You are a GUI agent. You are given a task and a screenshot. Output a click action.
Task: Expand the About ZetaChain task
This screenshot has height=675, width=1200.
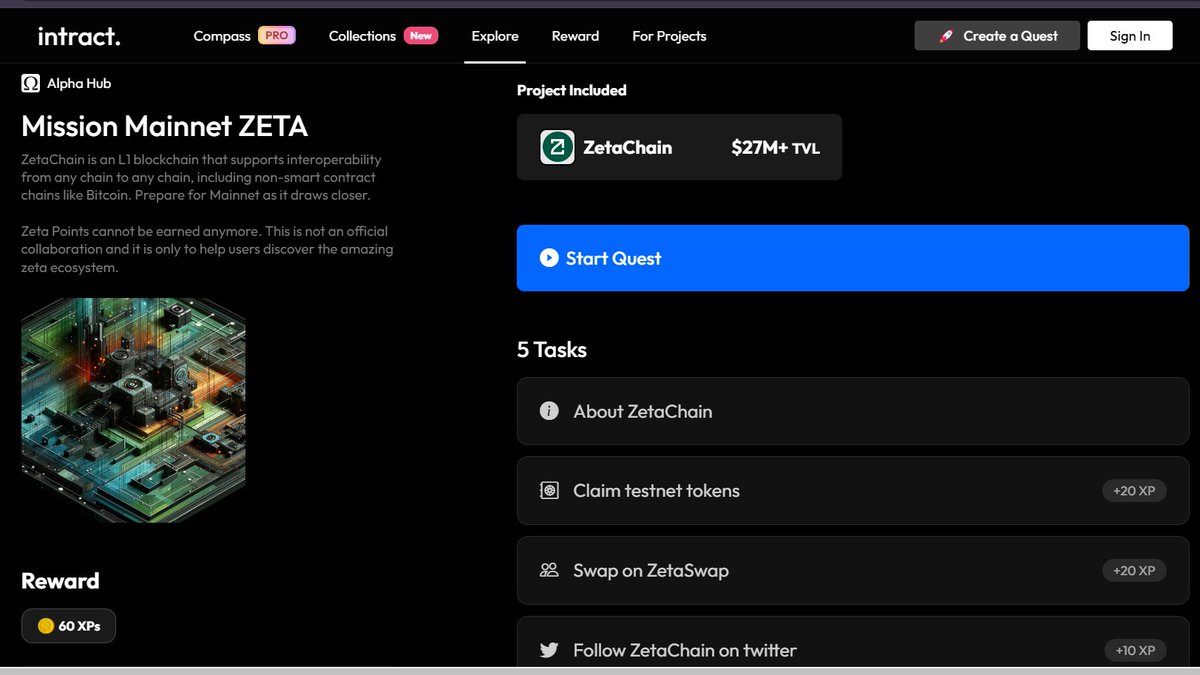[x=853, y=411]
